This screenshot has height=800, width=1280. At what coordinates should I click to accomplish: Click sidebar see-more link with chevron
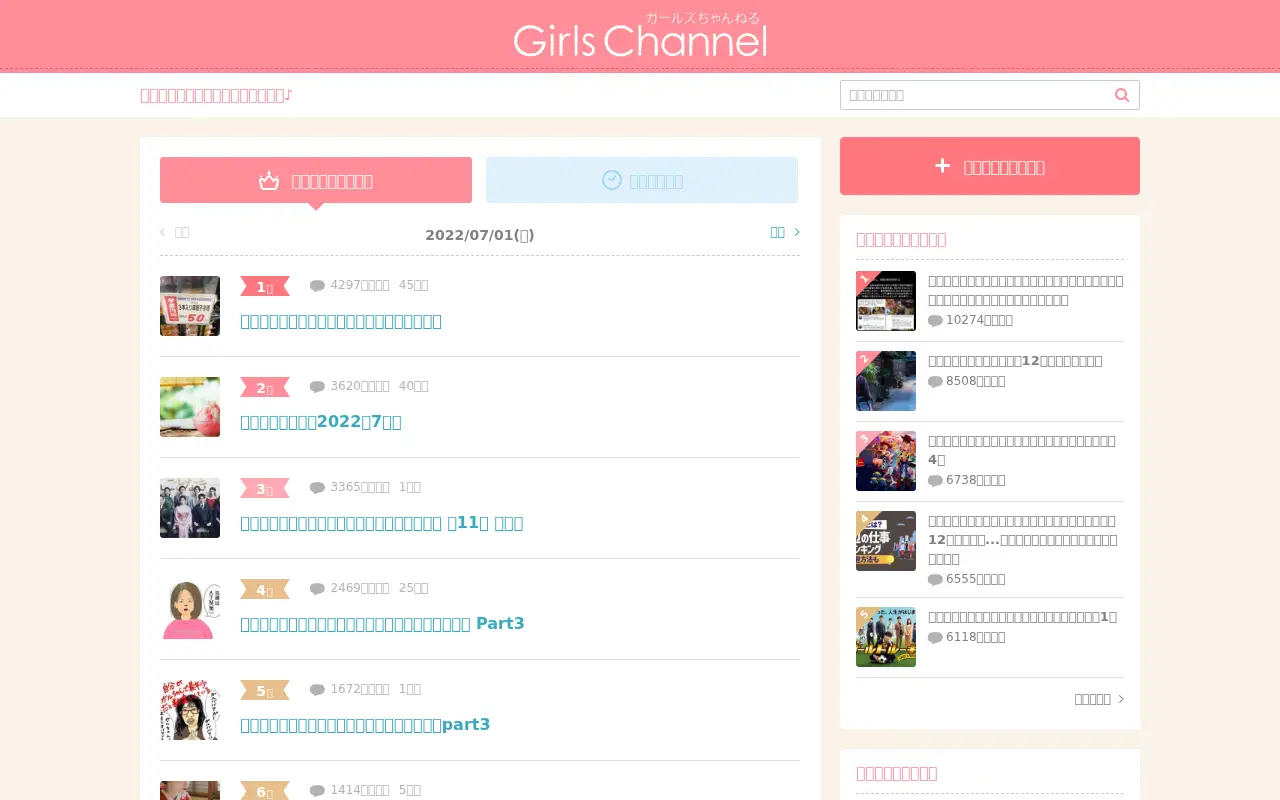click(1099, 699)
